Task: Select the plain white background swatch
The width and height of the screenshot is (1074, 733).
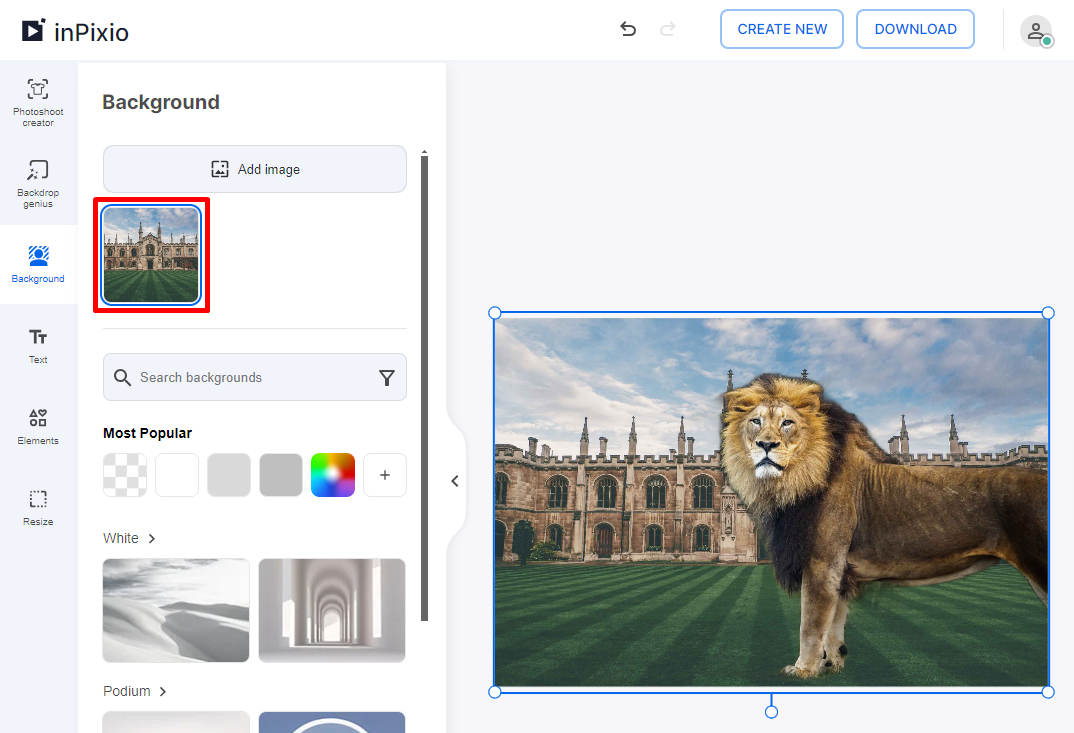Action: 176,474
